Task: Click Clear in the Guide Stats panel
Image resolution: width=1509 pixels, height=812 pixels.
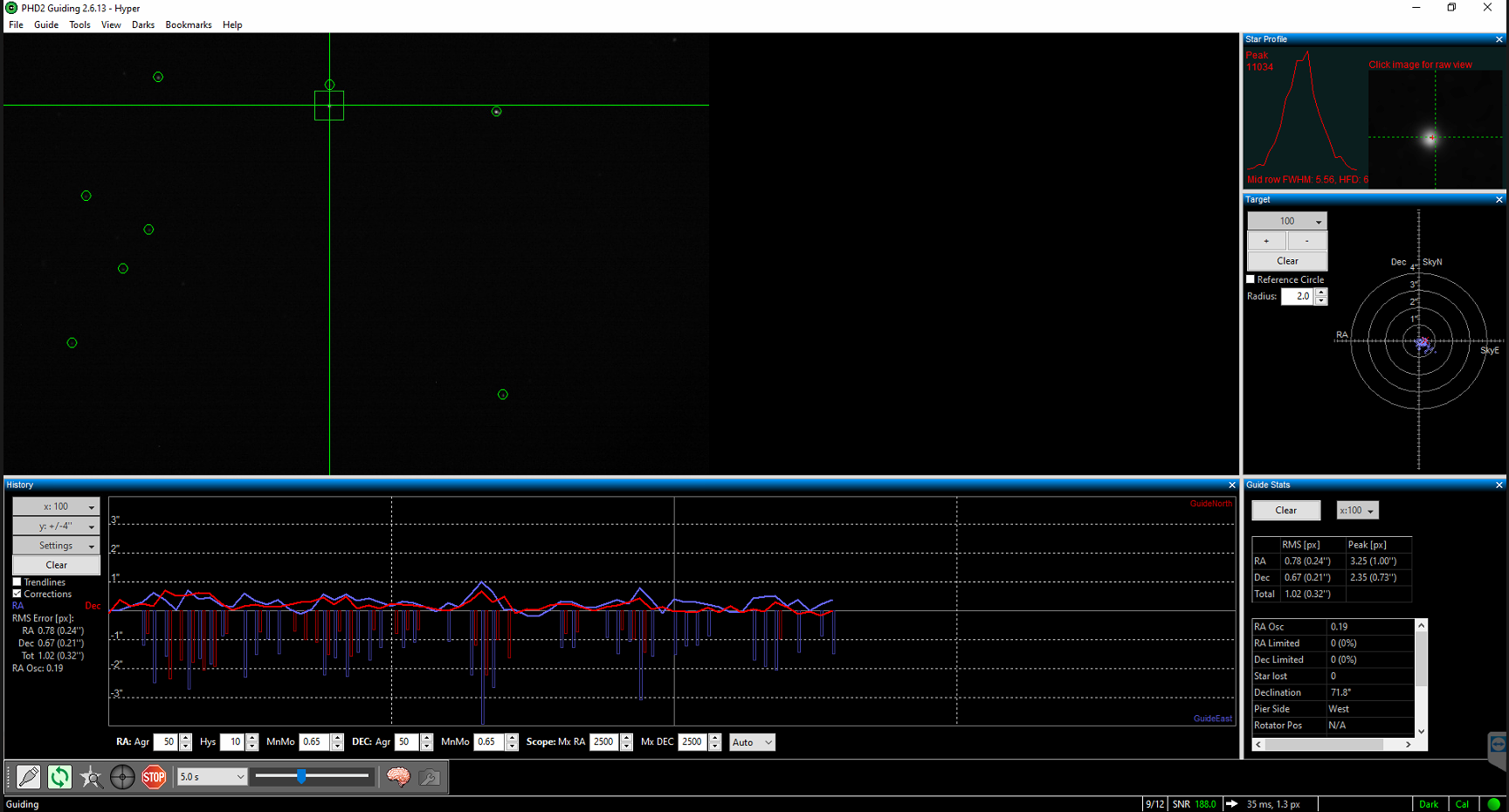Action: coord(1285,511)
